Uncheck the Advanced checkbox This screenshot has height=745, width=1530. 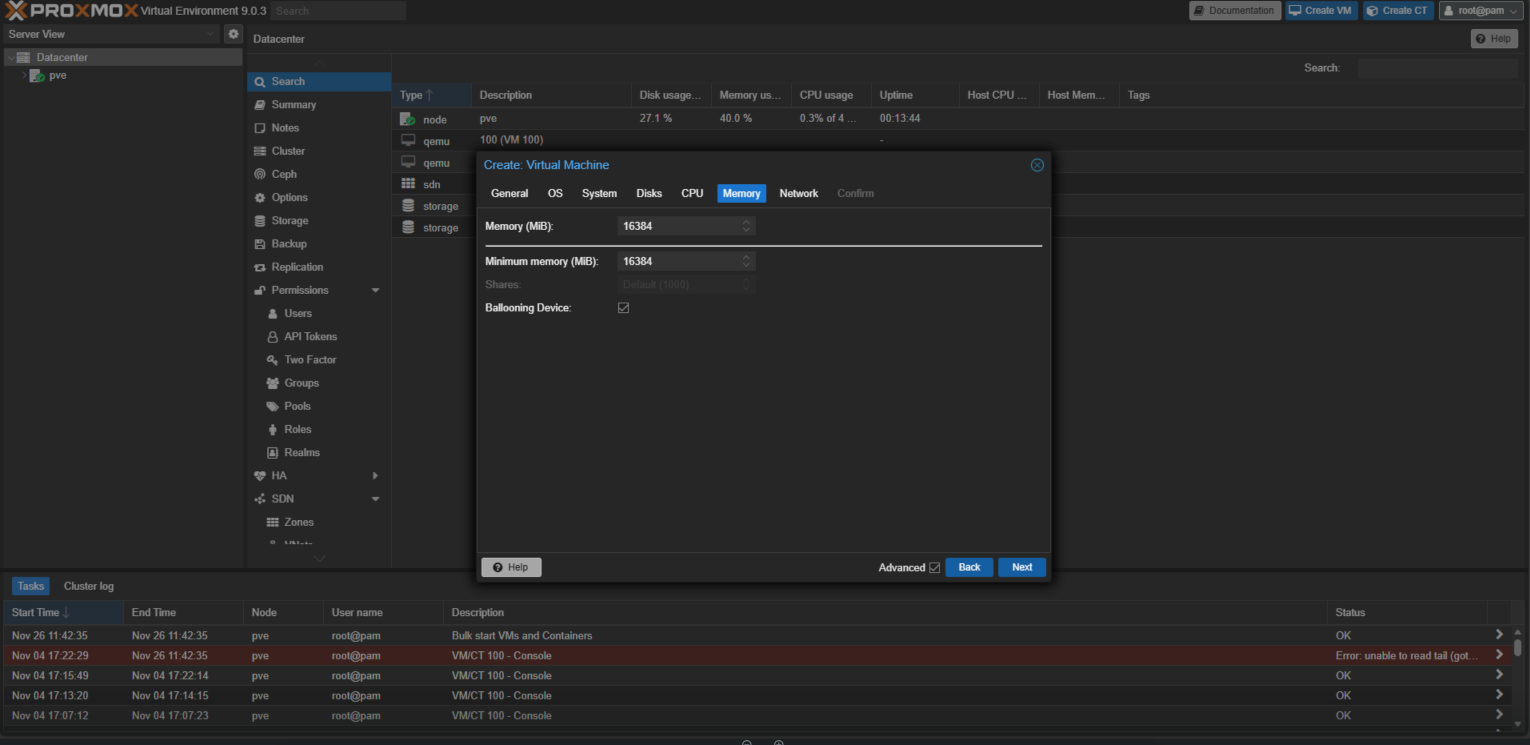click(934, 568)
